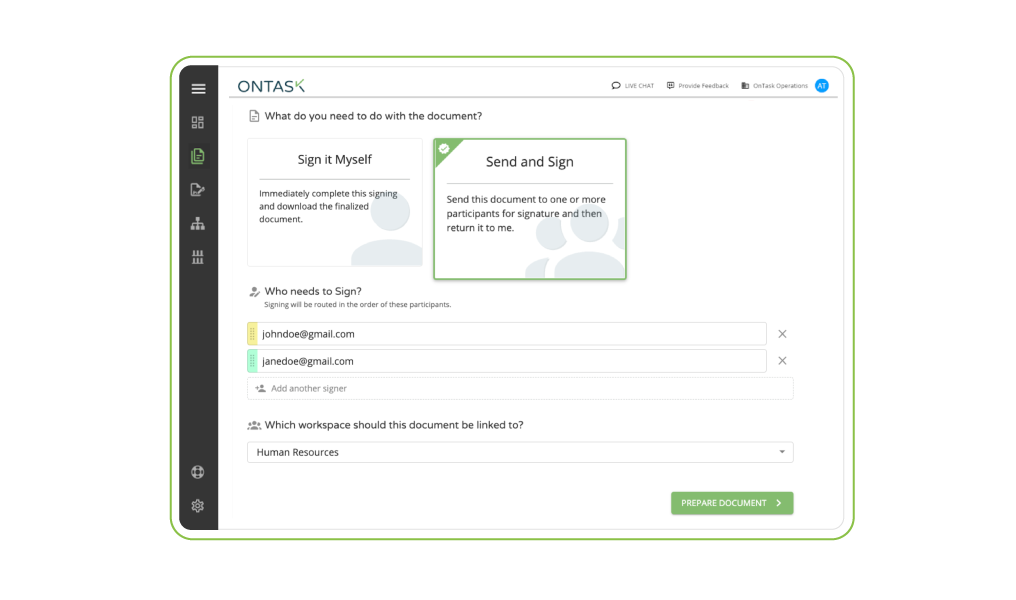Click Provide Feedback in the header

pyautogui.click(x=697, y=86)
